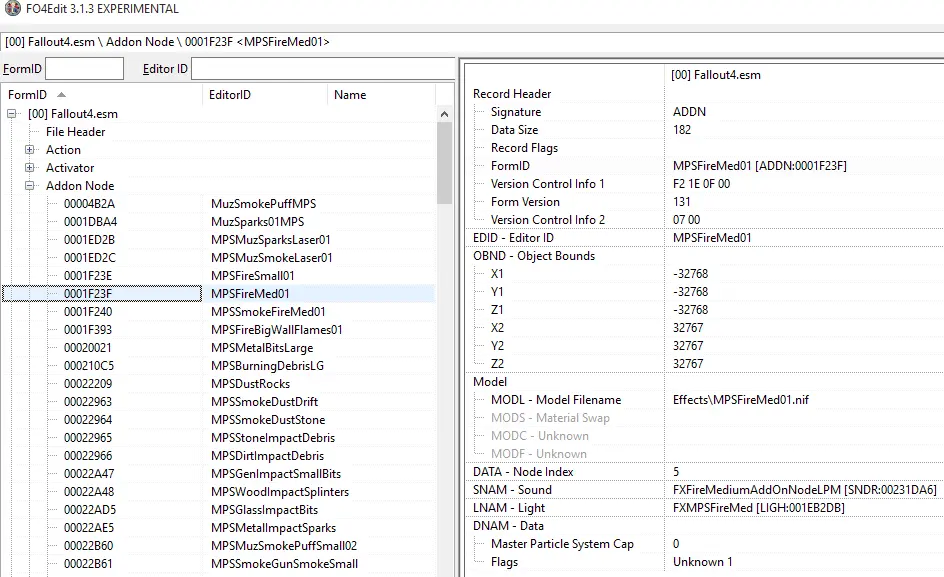Expand the Activator record group

tap(30, 167)
